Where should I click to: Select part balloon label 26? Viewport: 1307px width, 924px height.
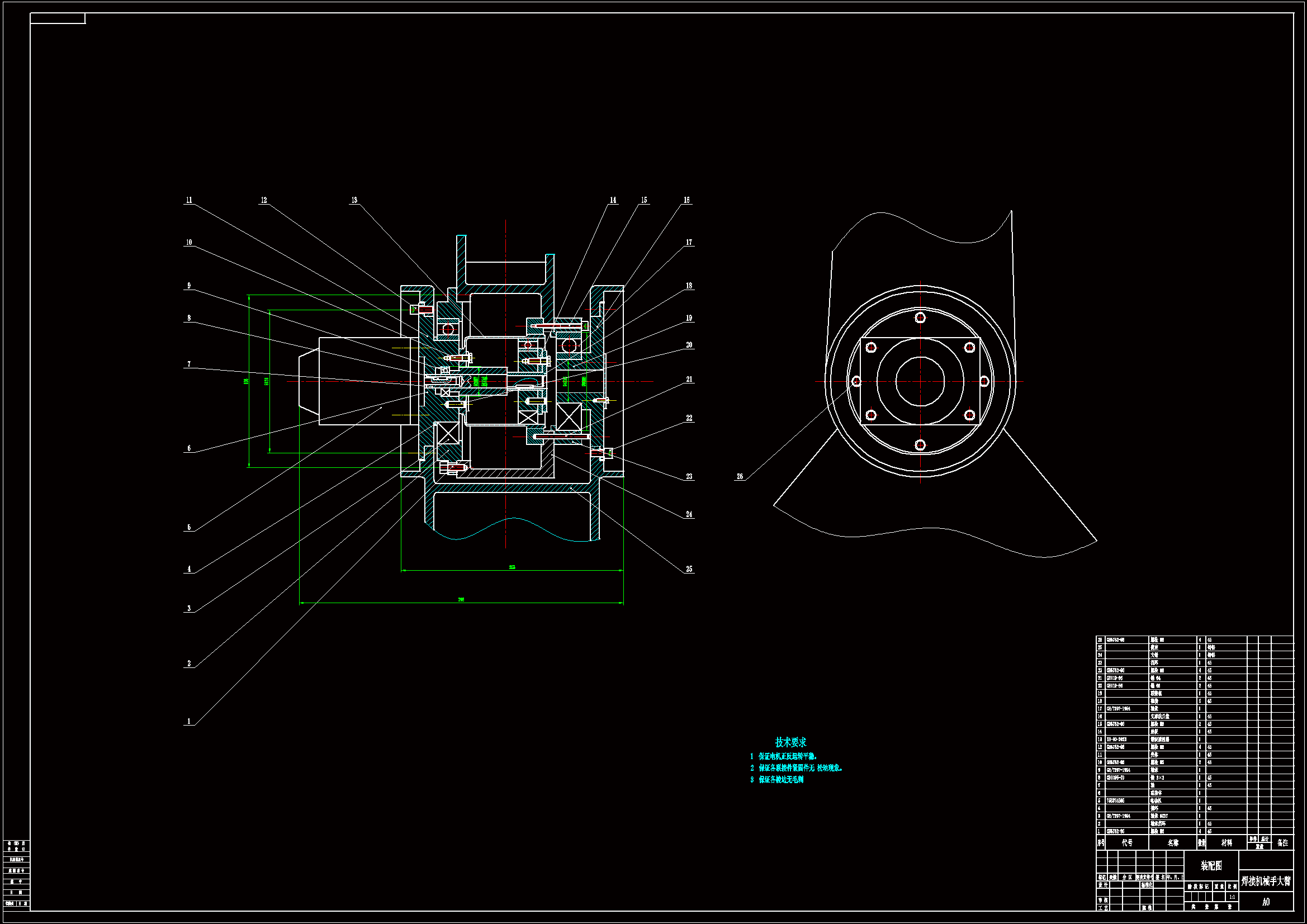[x=740, y=476]
